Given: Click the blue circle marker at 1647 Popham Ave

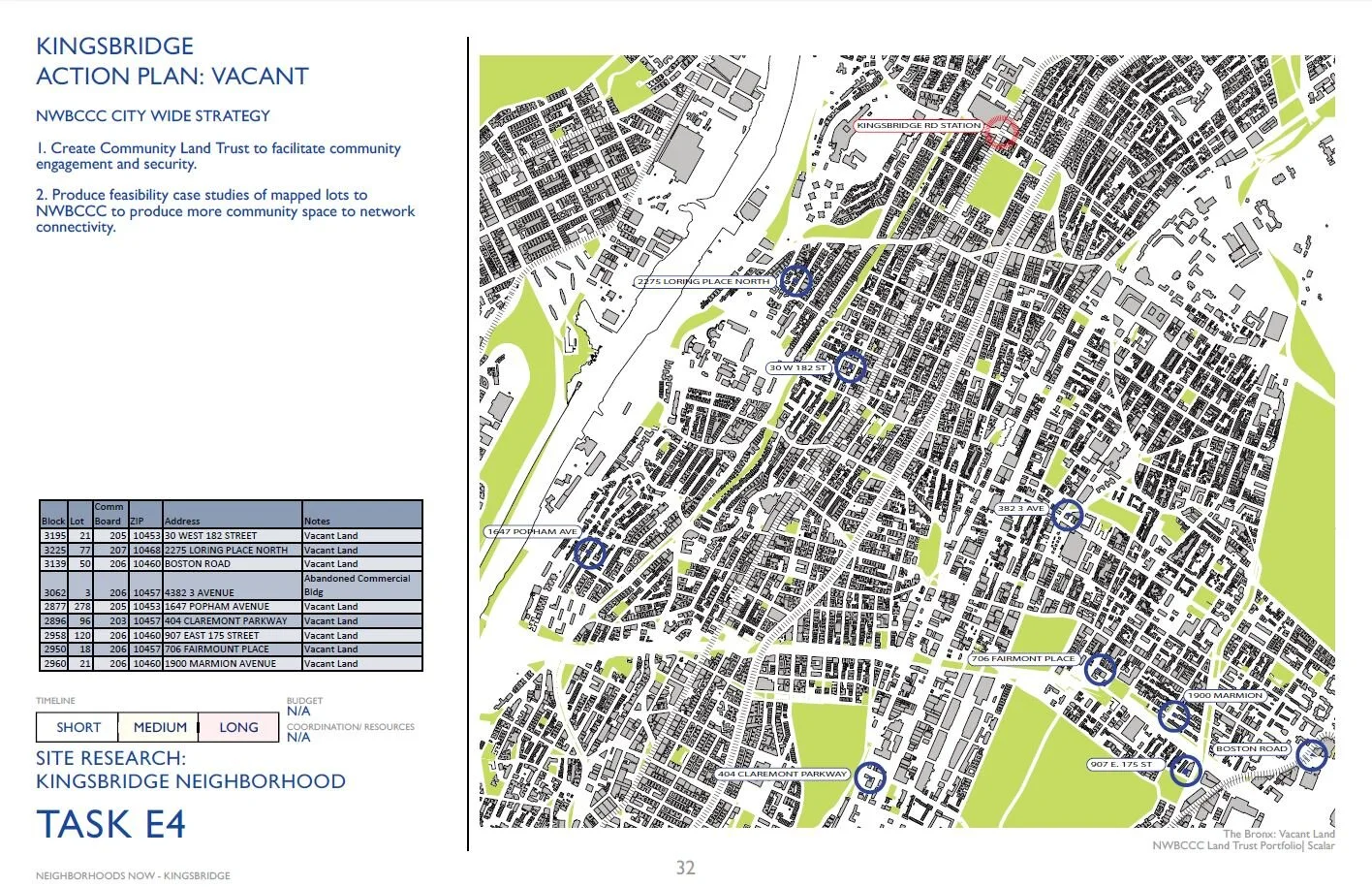Looking at the screenshot, I should coord(590,553).
